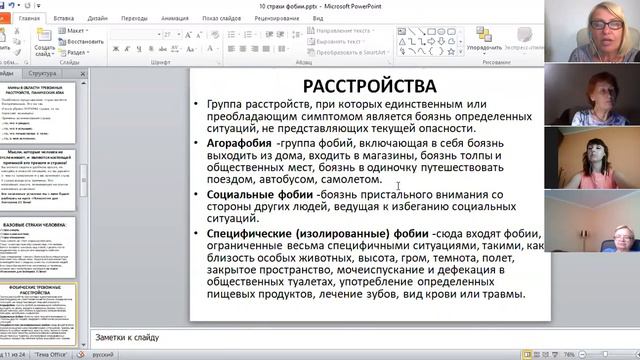Viewport: 640px width, 360px height.
Task: Click the Format Painter brush icon
Action: click(x=17, y=52)
